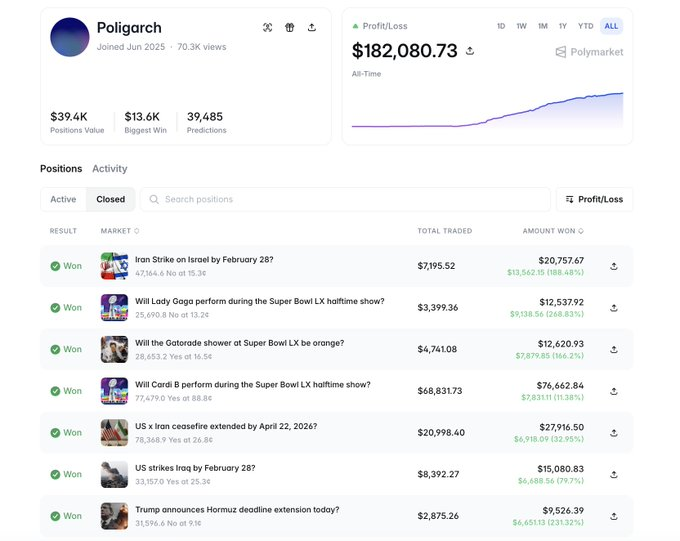Share the Iran Strike on Israel position
The width and height of the screenshot is (680, 541).
(x=614, y=266)
